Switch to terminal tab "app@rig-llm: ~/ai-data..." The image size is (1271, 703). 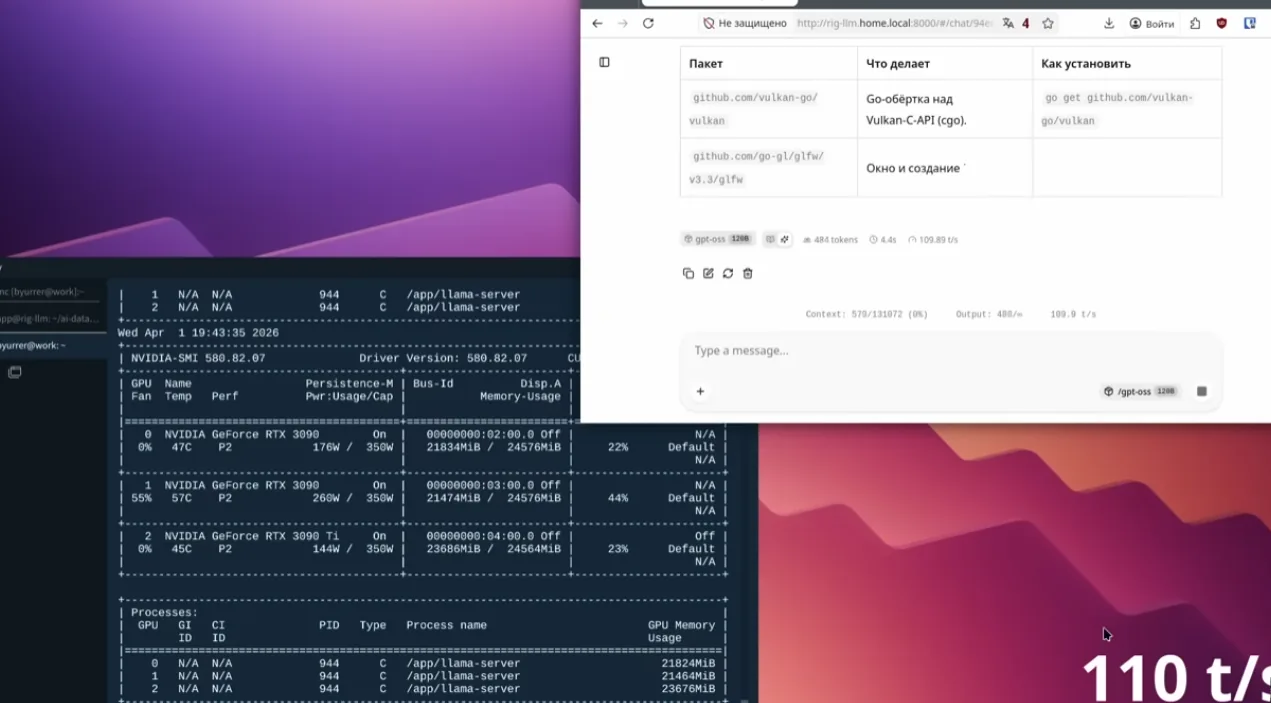pyautogui.click(x=50, y=318)
